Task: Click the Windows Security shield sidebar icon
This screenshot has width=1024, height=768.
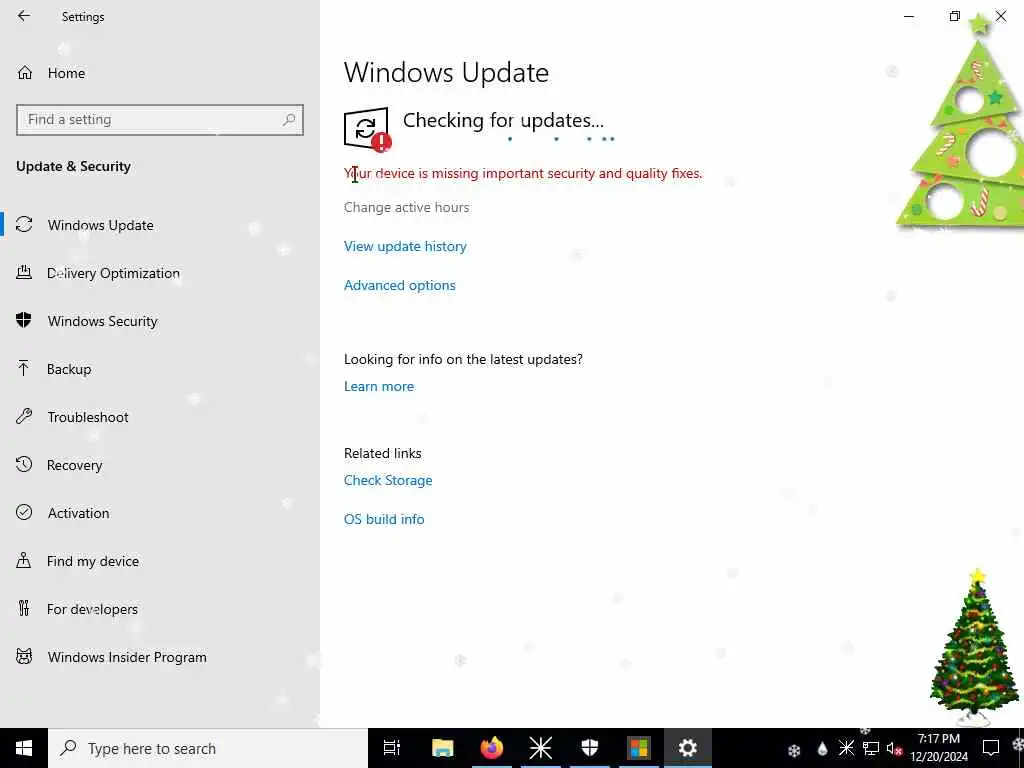Action: click(x=24, y=320)
